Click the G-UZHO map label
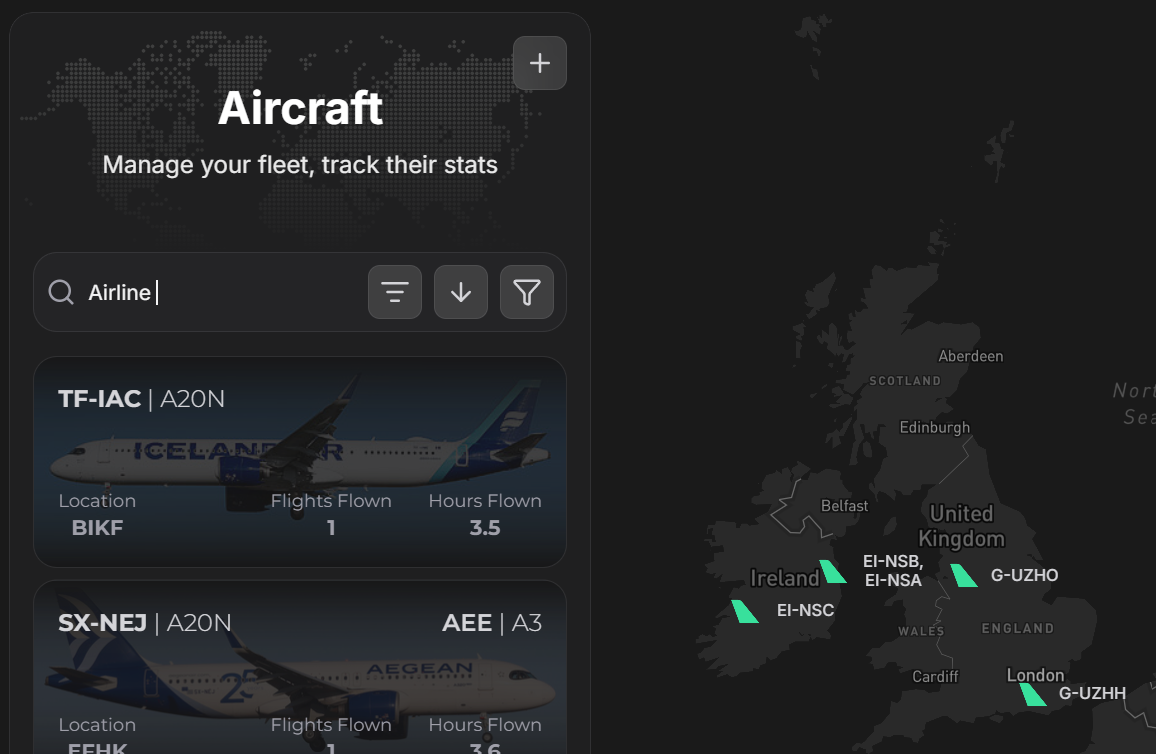The width and height of the screenshot is (1156, 754). point(1024,575)
